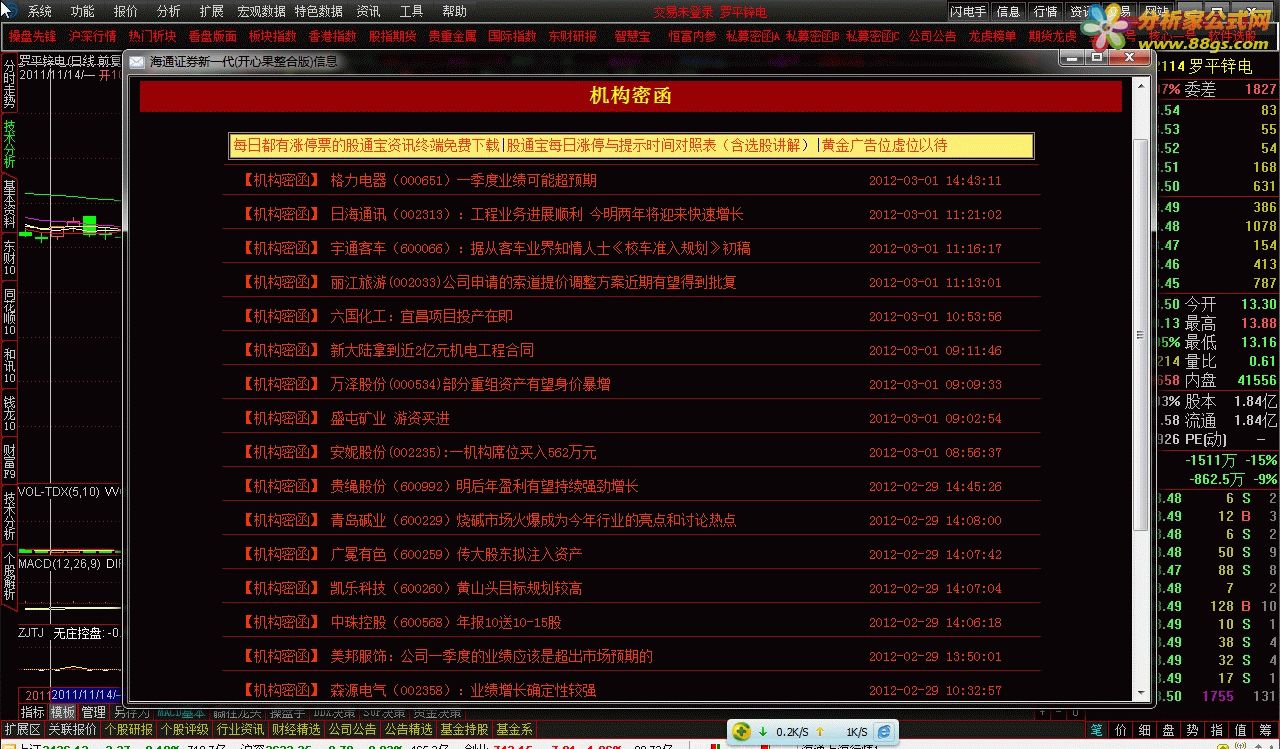Select 热门析块 in the red toolbar

pyautogui.click(x=152, y=36)
